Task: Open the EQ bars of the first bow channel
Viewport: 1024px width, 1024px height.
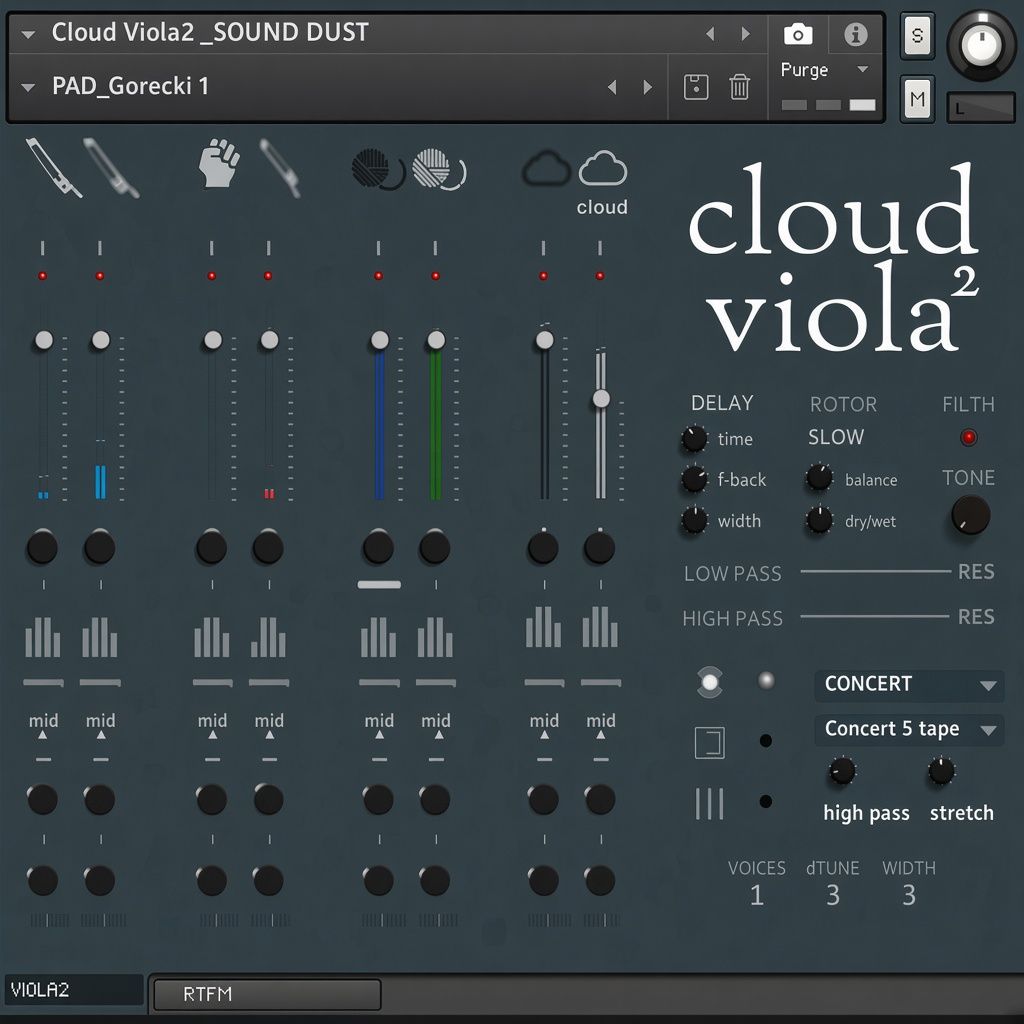Action: pyautogui.click(x=43, y=637)
